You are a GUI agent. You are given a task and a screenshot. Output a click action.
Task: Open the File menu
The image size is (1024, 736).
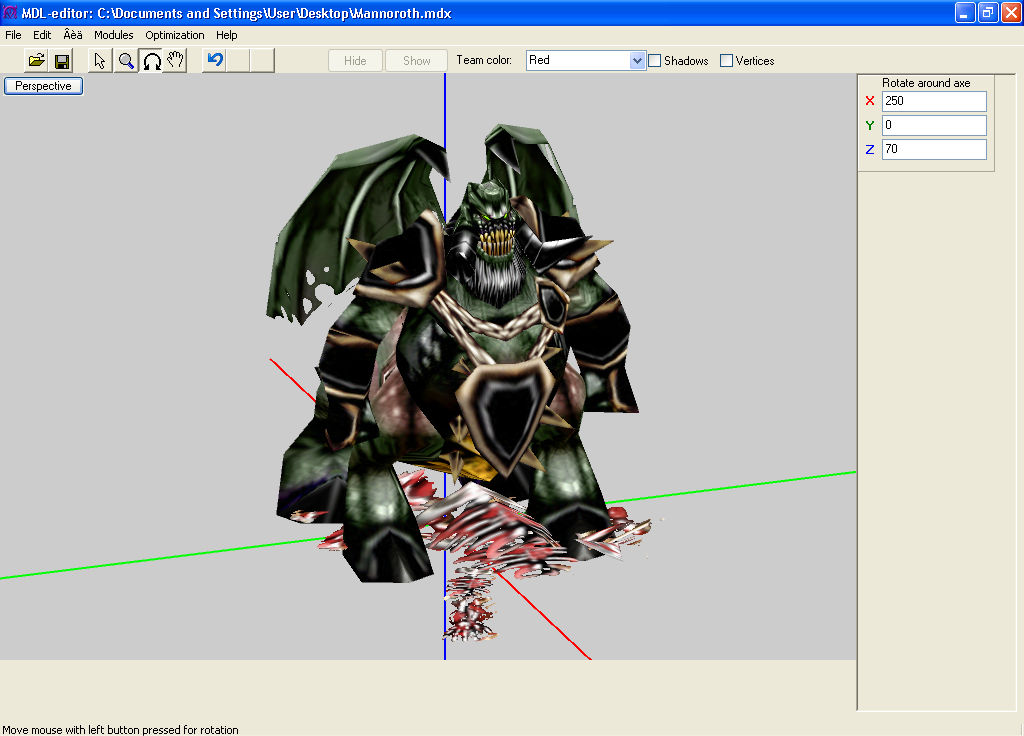pos(13,35)
